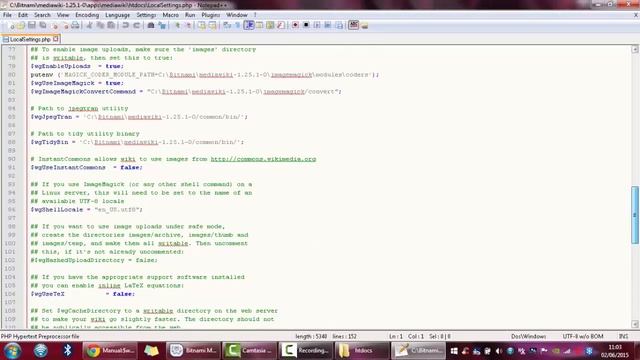Open the Function List panel icon
Viewport: 640px width, 360px height.
point(281,25)
